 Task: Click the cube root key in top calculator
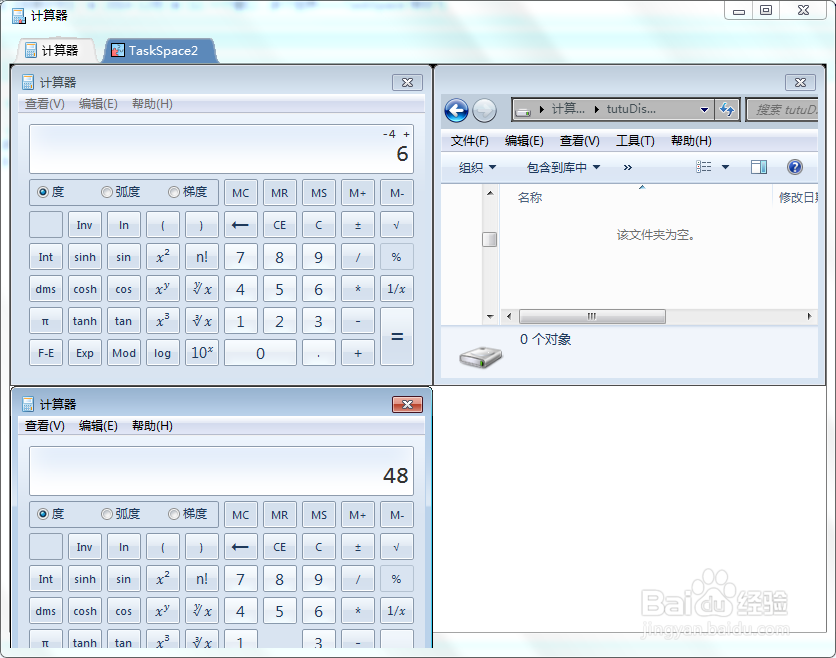pos(202,321)
